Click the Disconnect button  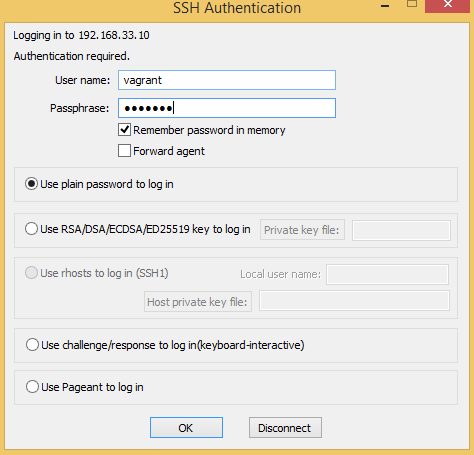[285, 428]
